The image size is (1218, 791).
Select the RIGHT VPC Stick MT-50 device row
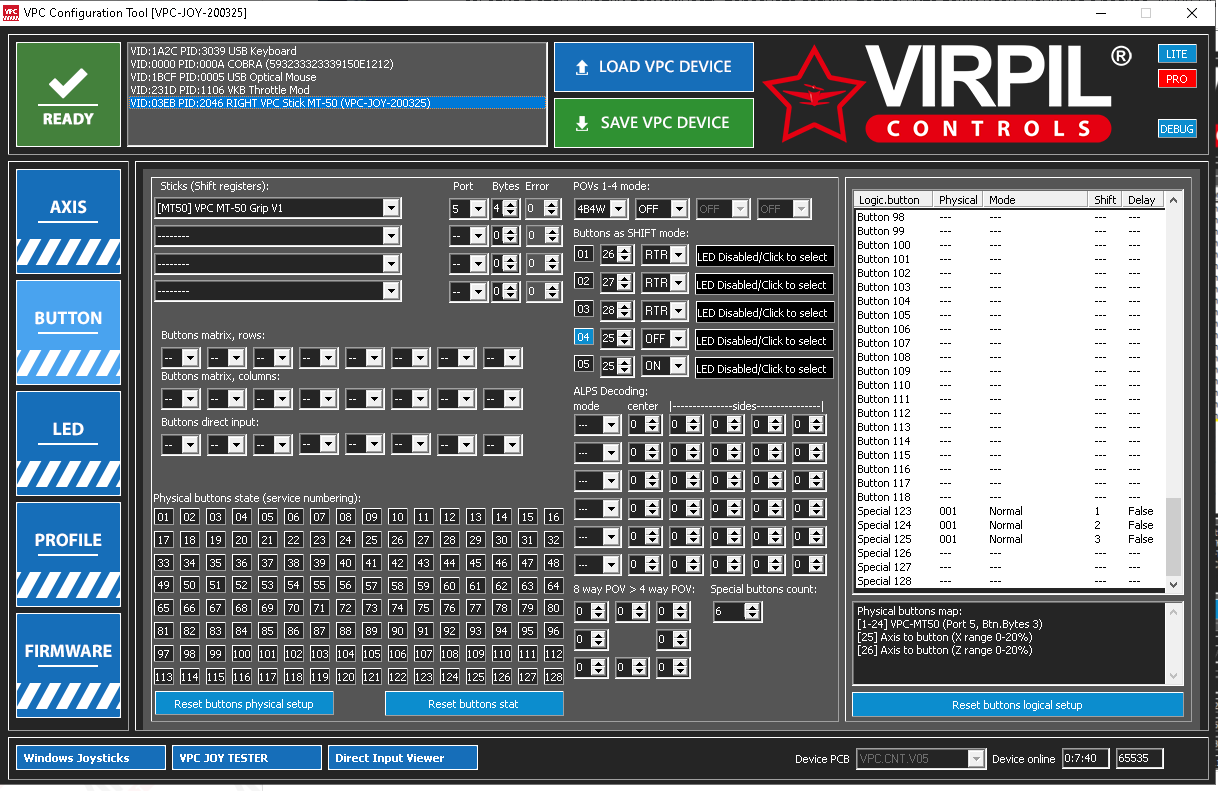click(337, 103)
